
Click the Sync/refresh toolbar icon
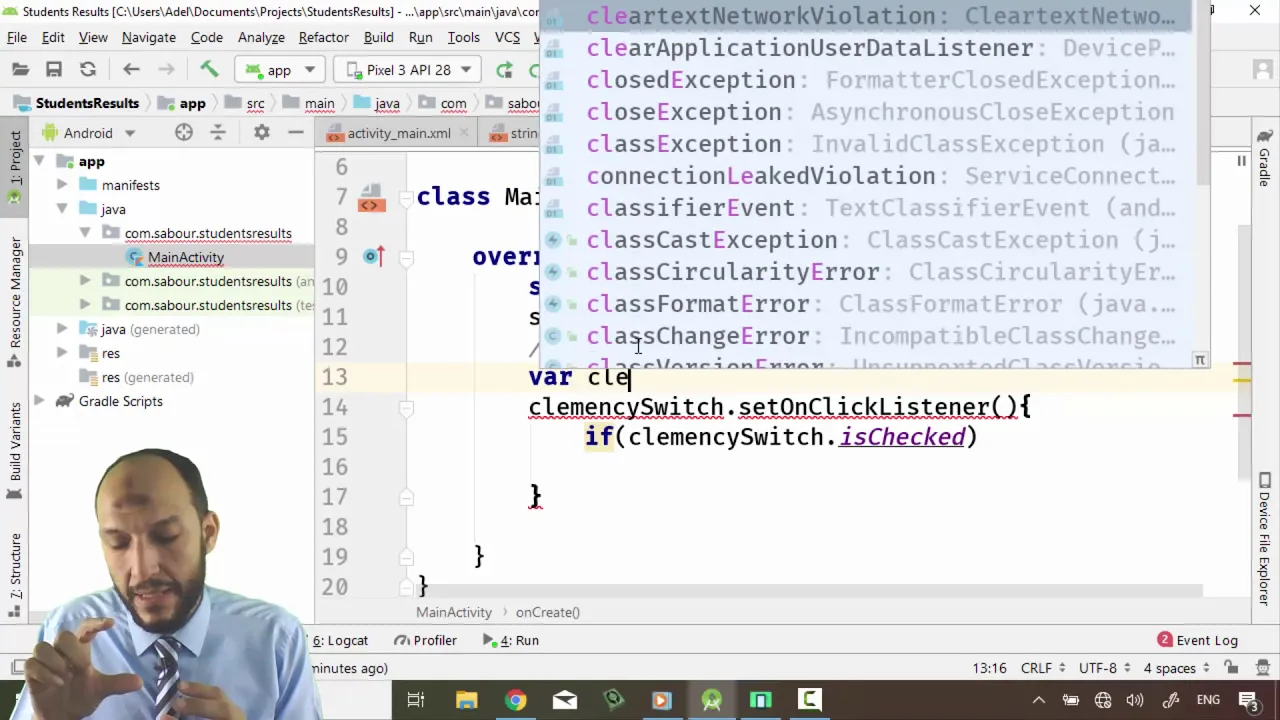click(x=88, y=70)
